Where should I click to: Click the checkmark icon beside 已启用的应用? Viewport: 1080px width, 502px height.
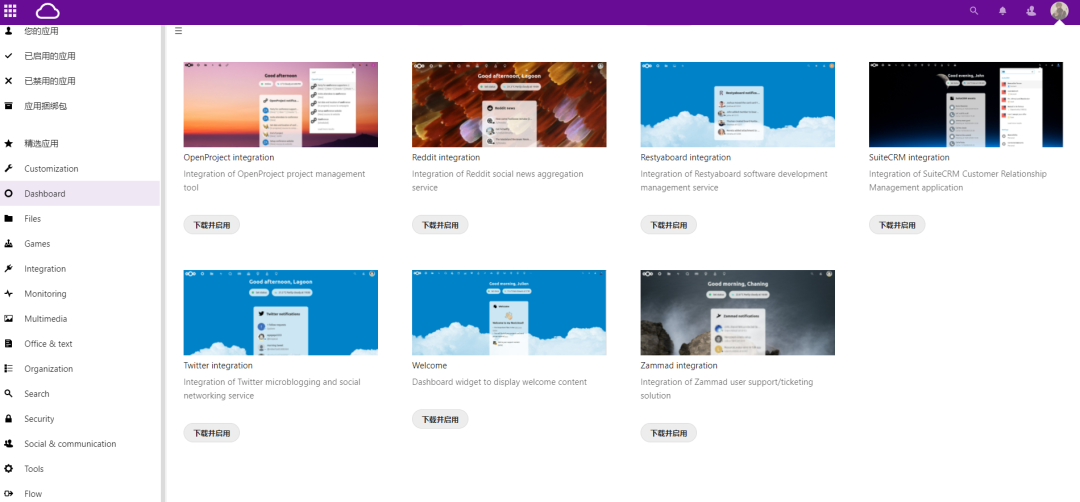8,56
